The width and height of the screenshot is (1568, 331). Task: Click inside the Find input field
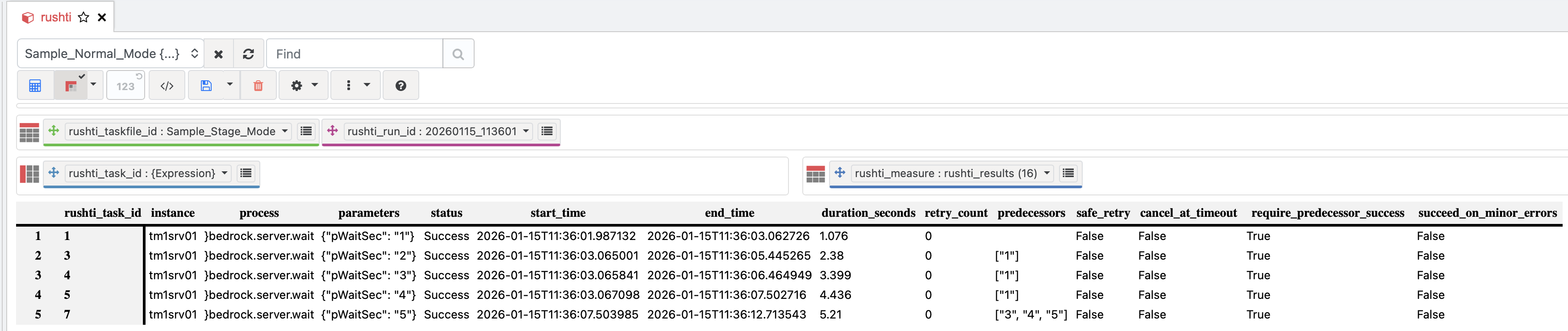point(354,54)
